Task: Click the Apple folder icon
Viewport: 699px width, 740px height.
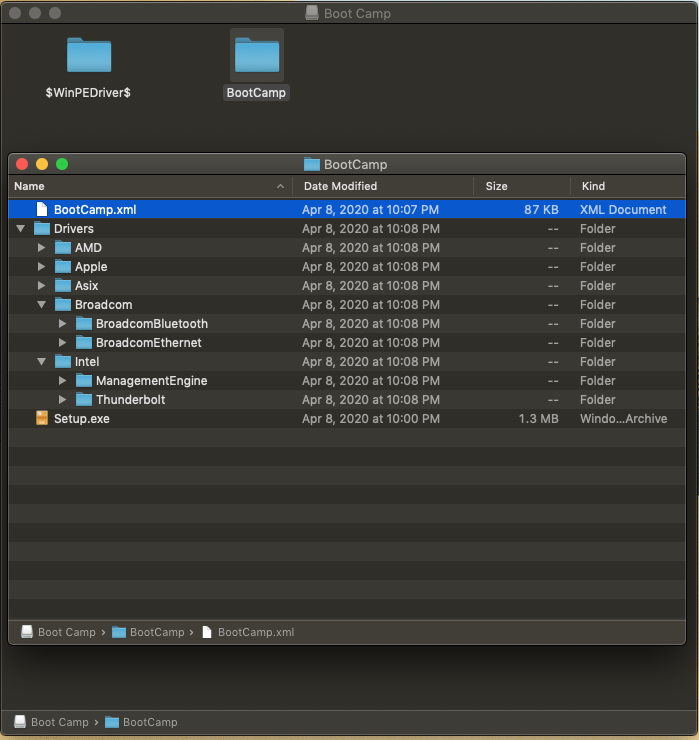Action: click(63, 267)
